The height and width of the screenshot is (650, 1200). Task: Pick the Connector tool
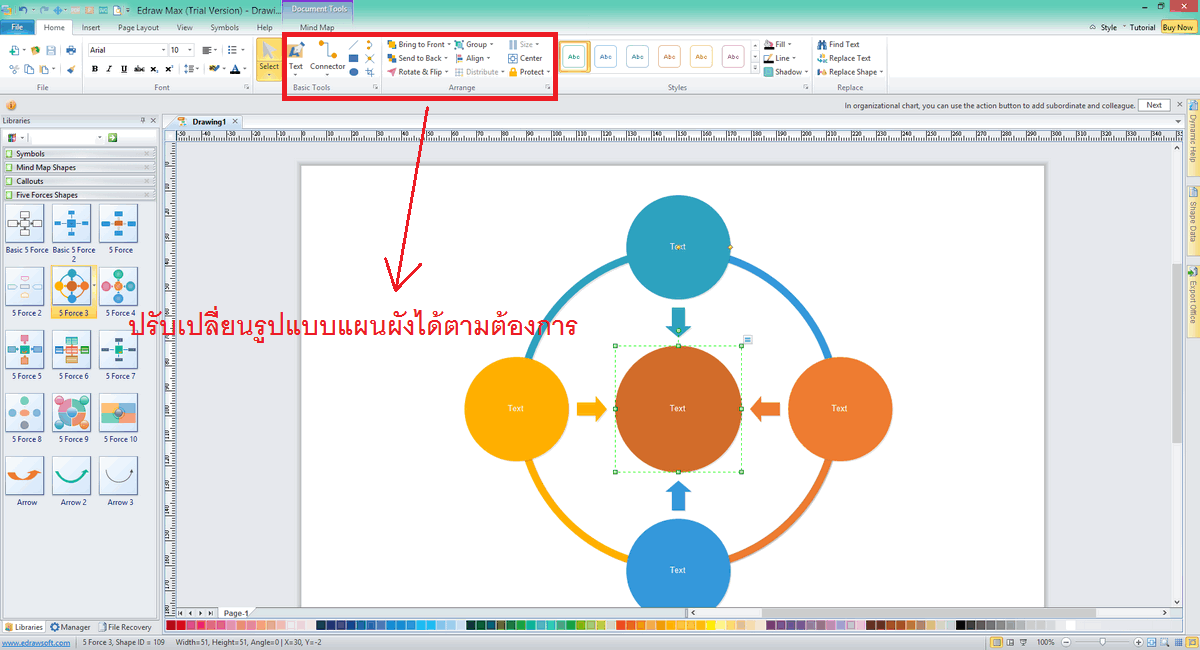(327, 58)
